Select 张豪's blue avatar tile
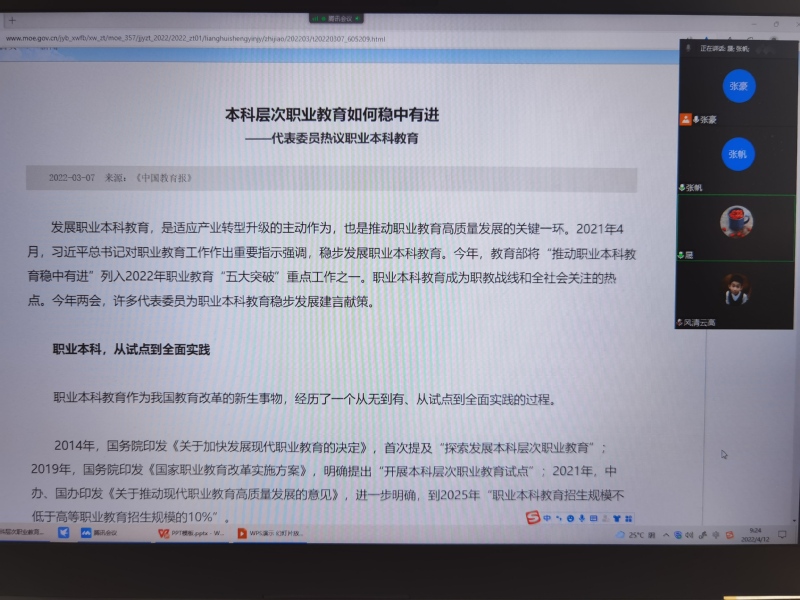This screenshot has height=600, width=800. pos(738,86)
